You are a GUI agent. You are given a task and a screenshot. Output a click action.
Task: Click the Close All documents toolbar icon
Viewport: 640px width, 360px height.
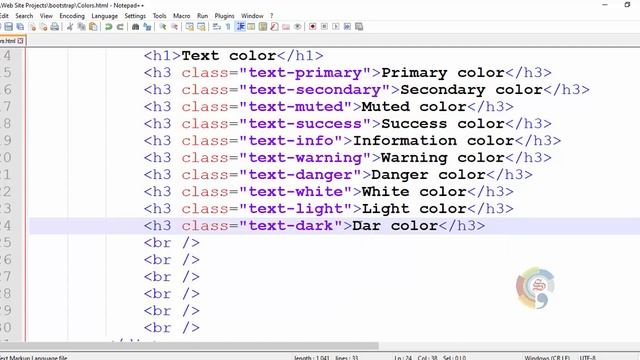(43, 27)
